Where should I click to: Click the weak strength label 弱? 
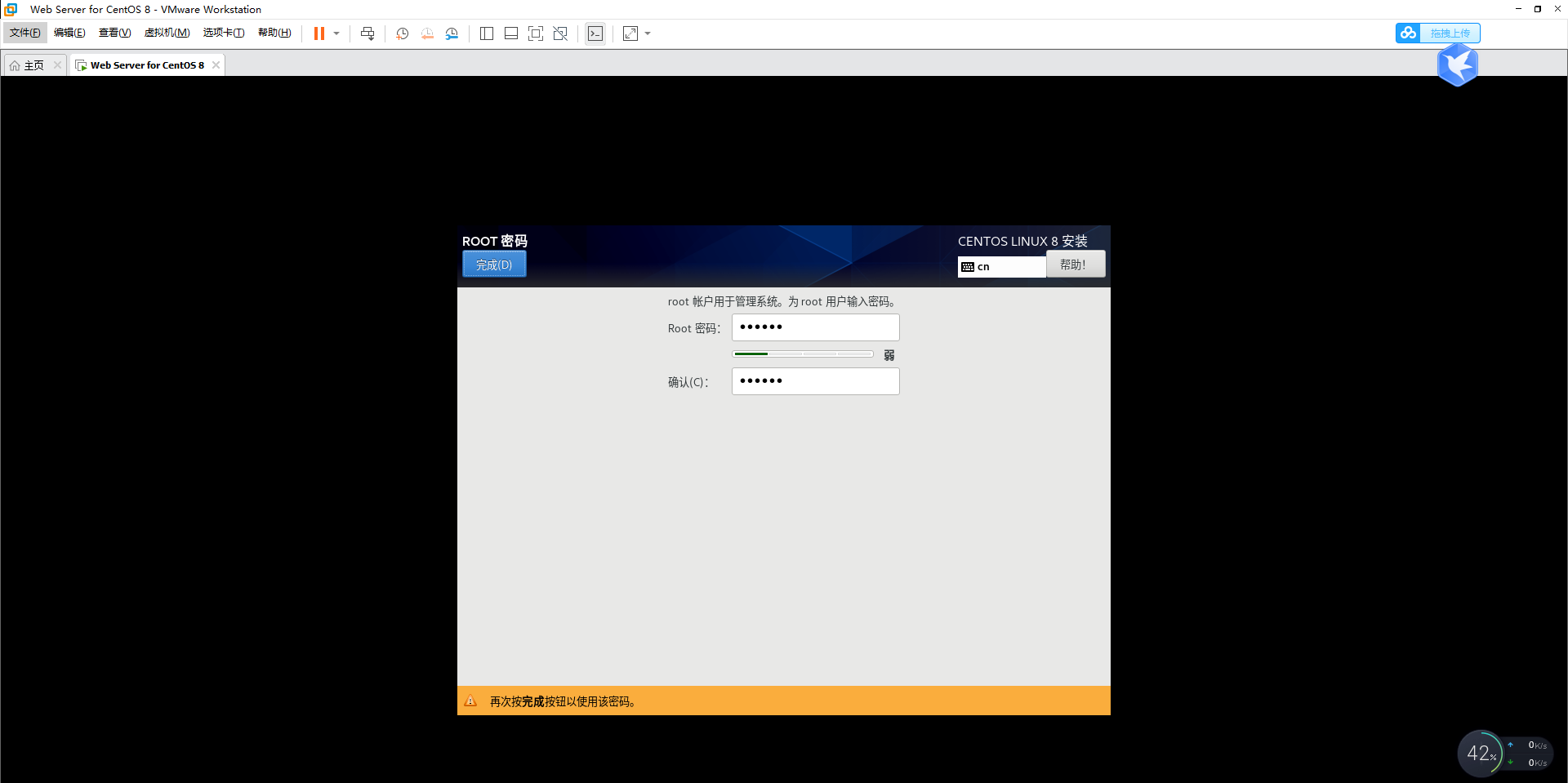click(x=889, y=355)
